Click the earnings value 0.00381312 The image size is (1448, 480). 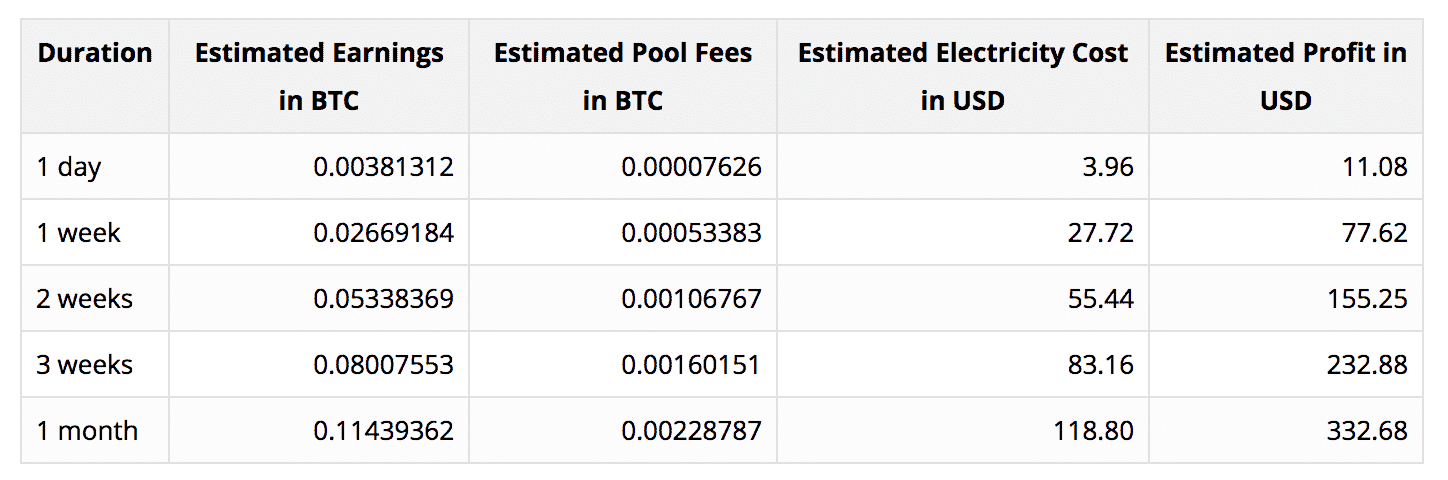coord(384,167)
